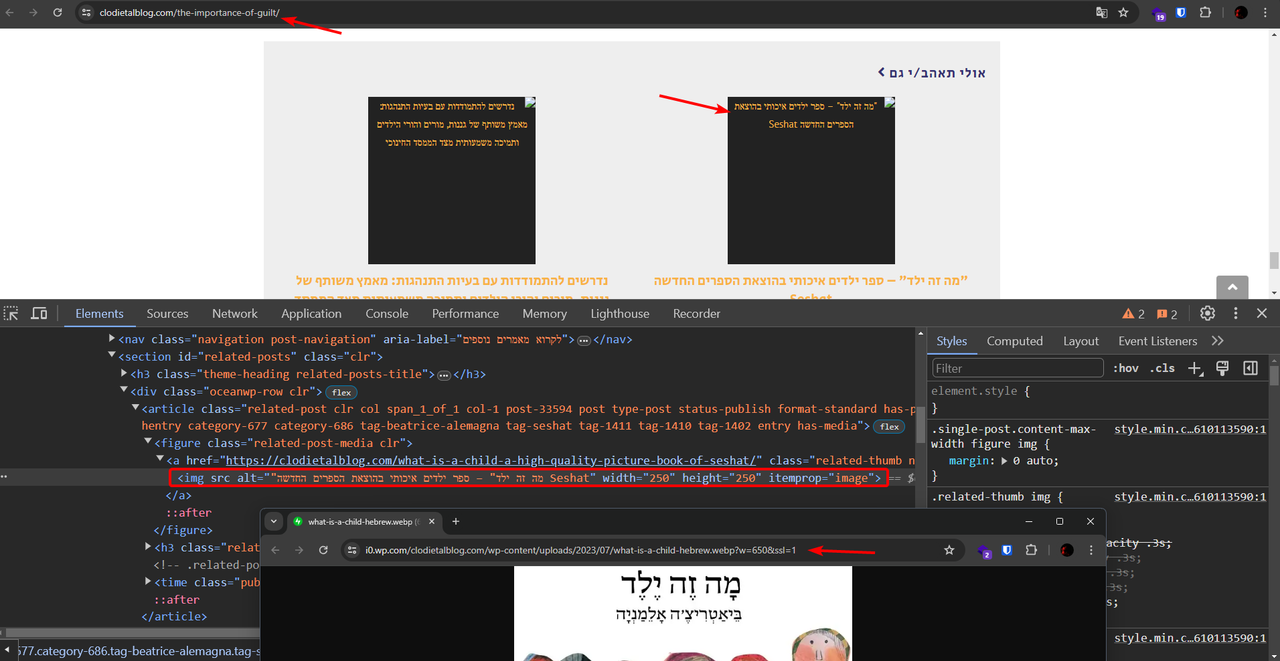Image resolution: width=1280 pixels, height=661 pixels.
Task: Toggle the .cls element classes panel
Action: click(x=1162, y=368)
